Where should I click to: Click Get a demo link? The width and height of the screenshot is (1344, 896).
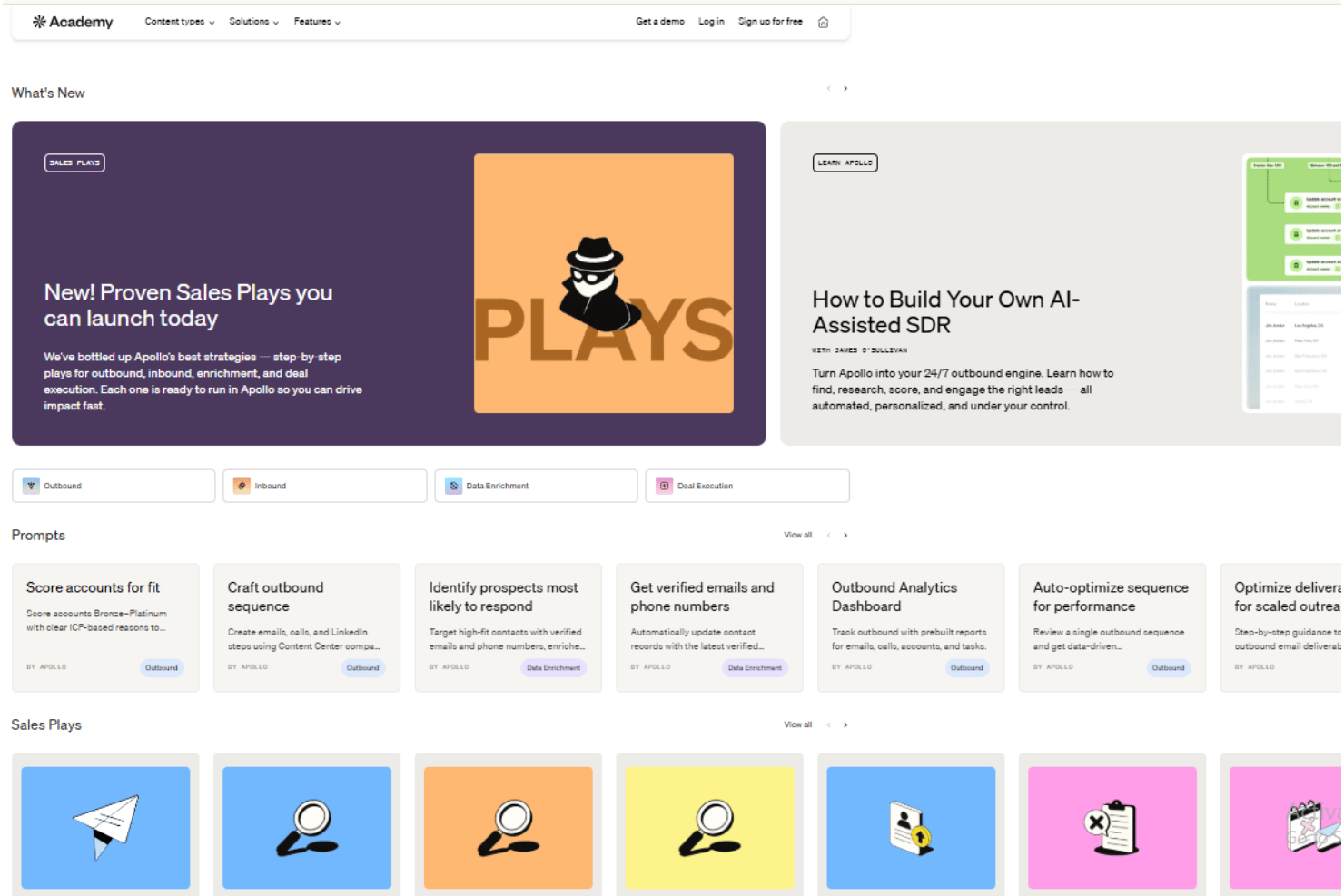pyautogui.click(x=660, y=22)
